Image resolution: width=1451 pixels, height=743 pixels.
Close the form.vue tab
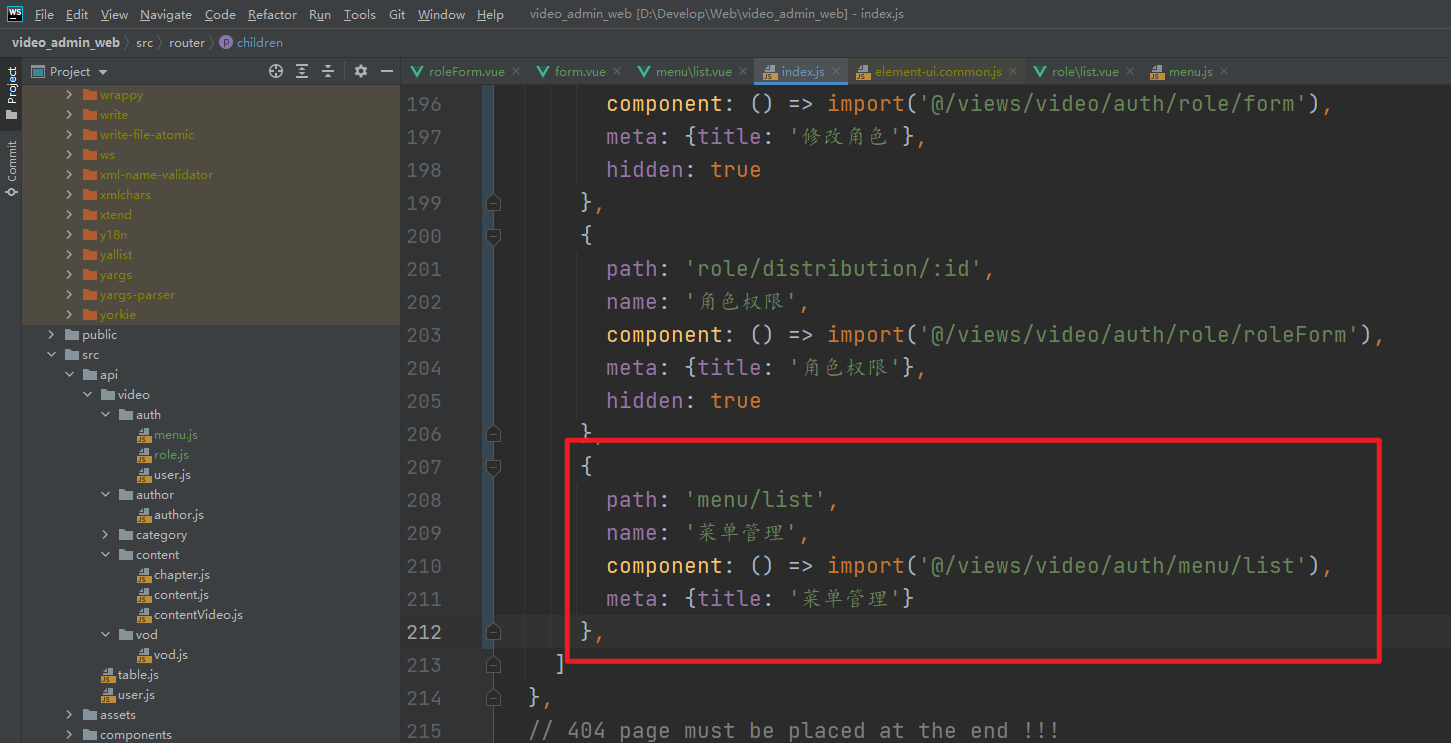click(x=617, y=72)
